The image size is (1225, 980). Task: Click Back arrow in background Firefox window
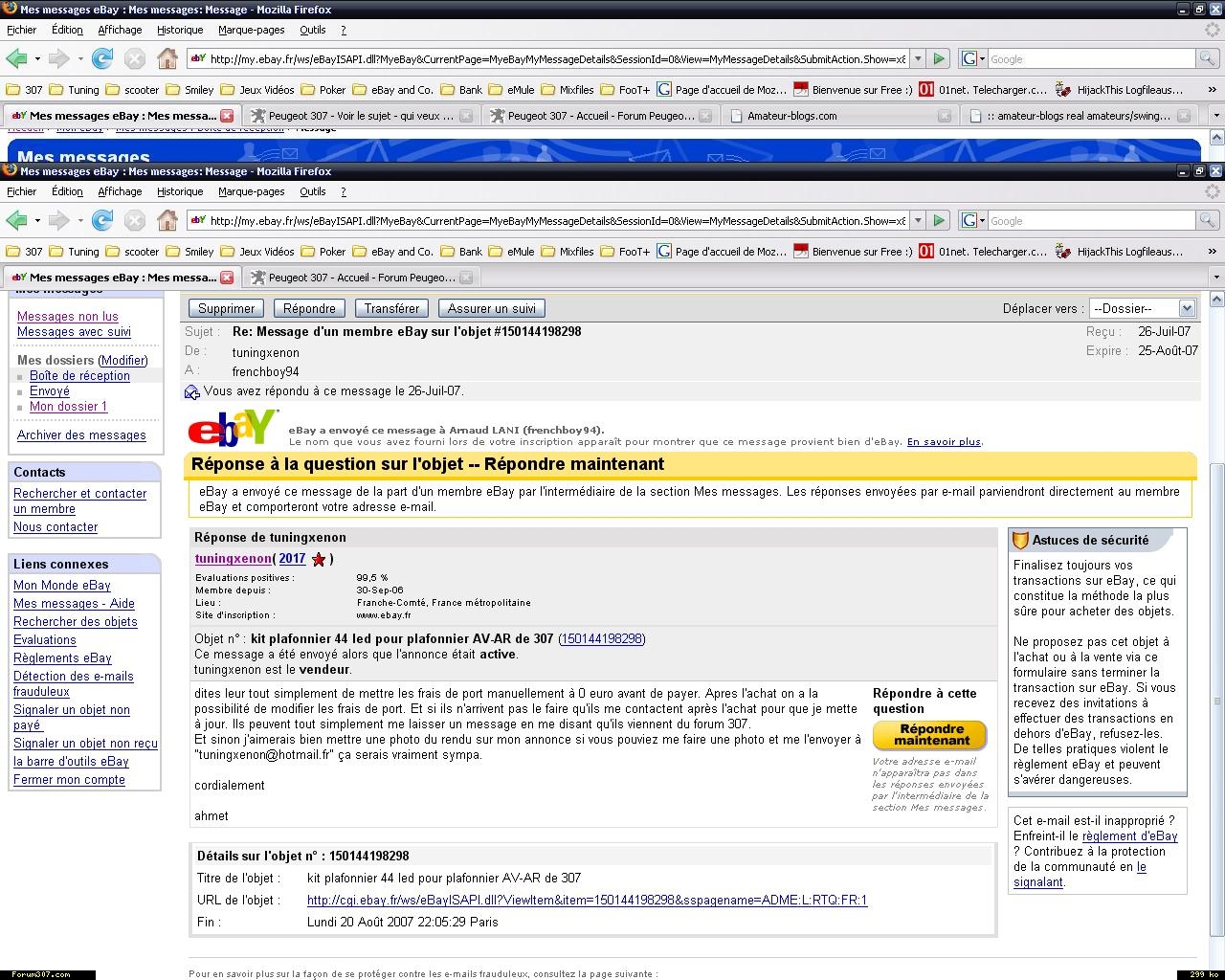point(15,58)
